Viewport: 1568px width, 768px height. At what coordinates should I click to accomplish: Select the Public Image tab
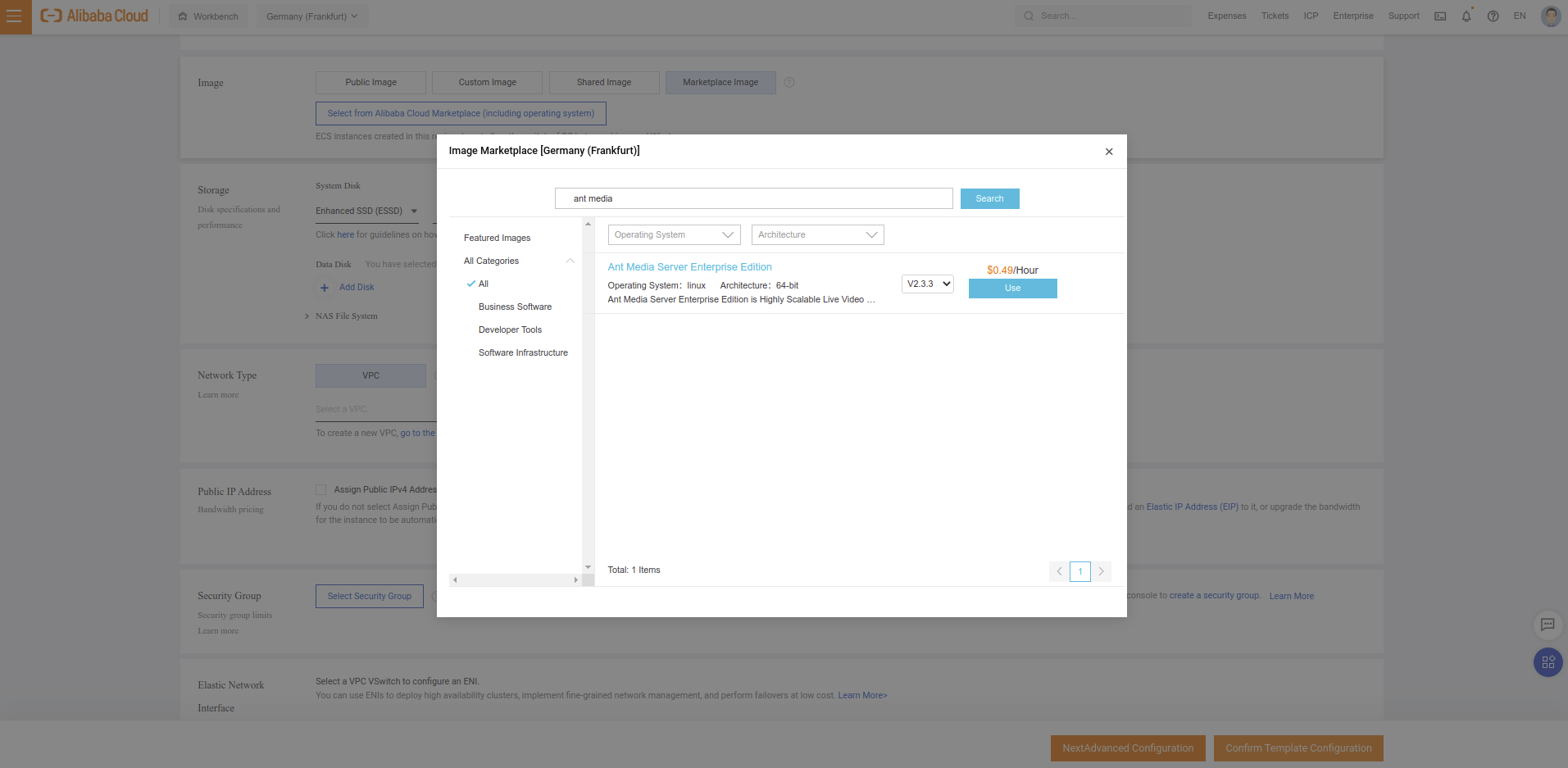370,82
